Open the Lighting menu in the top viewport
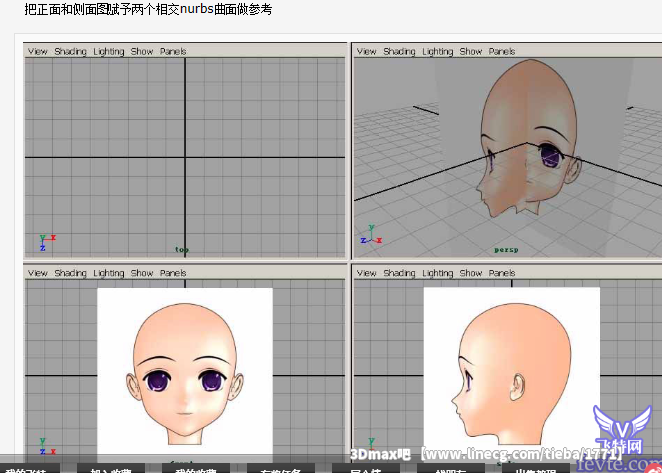This screenshot has width=662, height=473. 109,52
